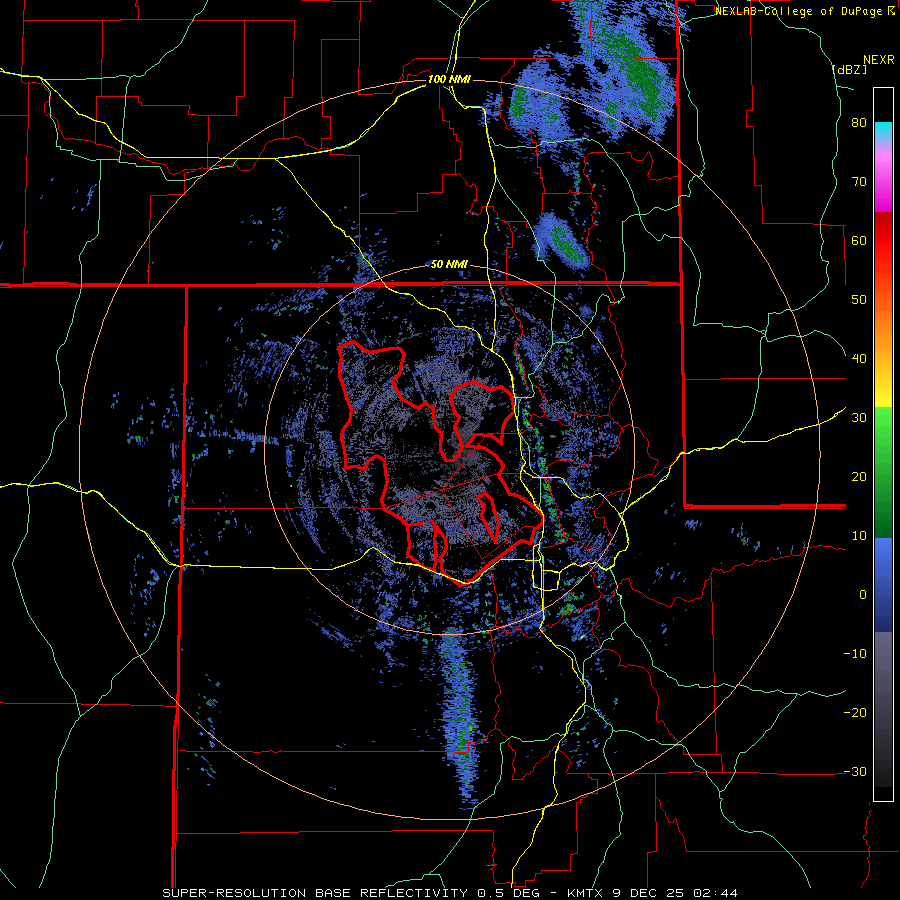This screenshot has width=900, height=900.
Task: Click the KMTX radar site identifier
Action: (x=585, y=893)
